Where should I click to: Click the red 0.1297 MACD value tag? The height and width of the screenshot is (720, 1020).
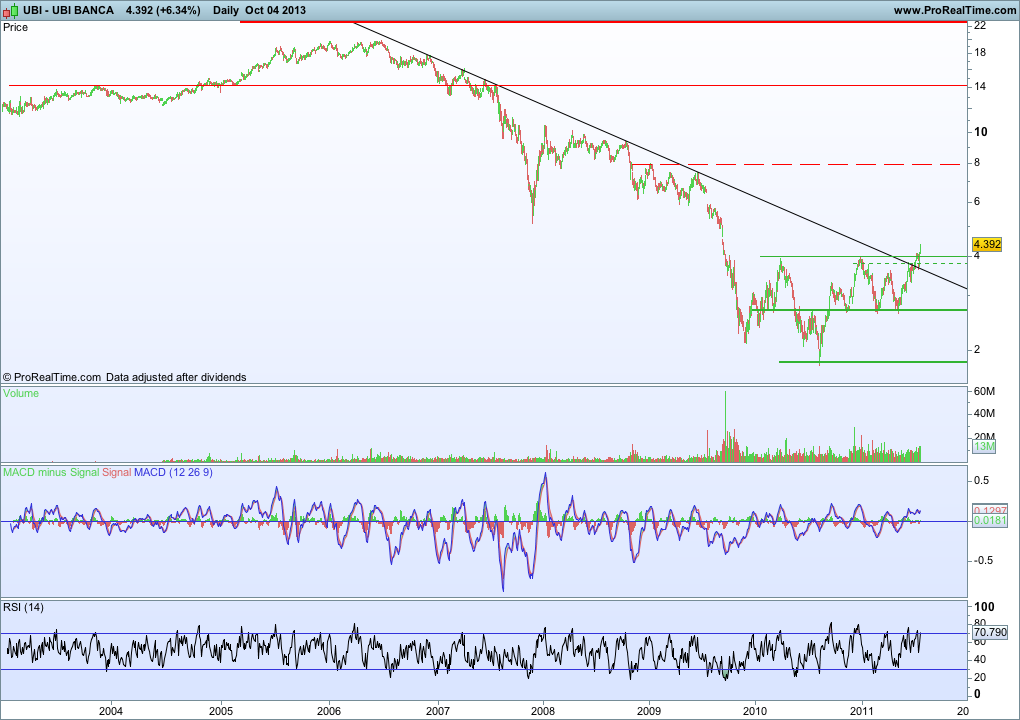point(990,510)
